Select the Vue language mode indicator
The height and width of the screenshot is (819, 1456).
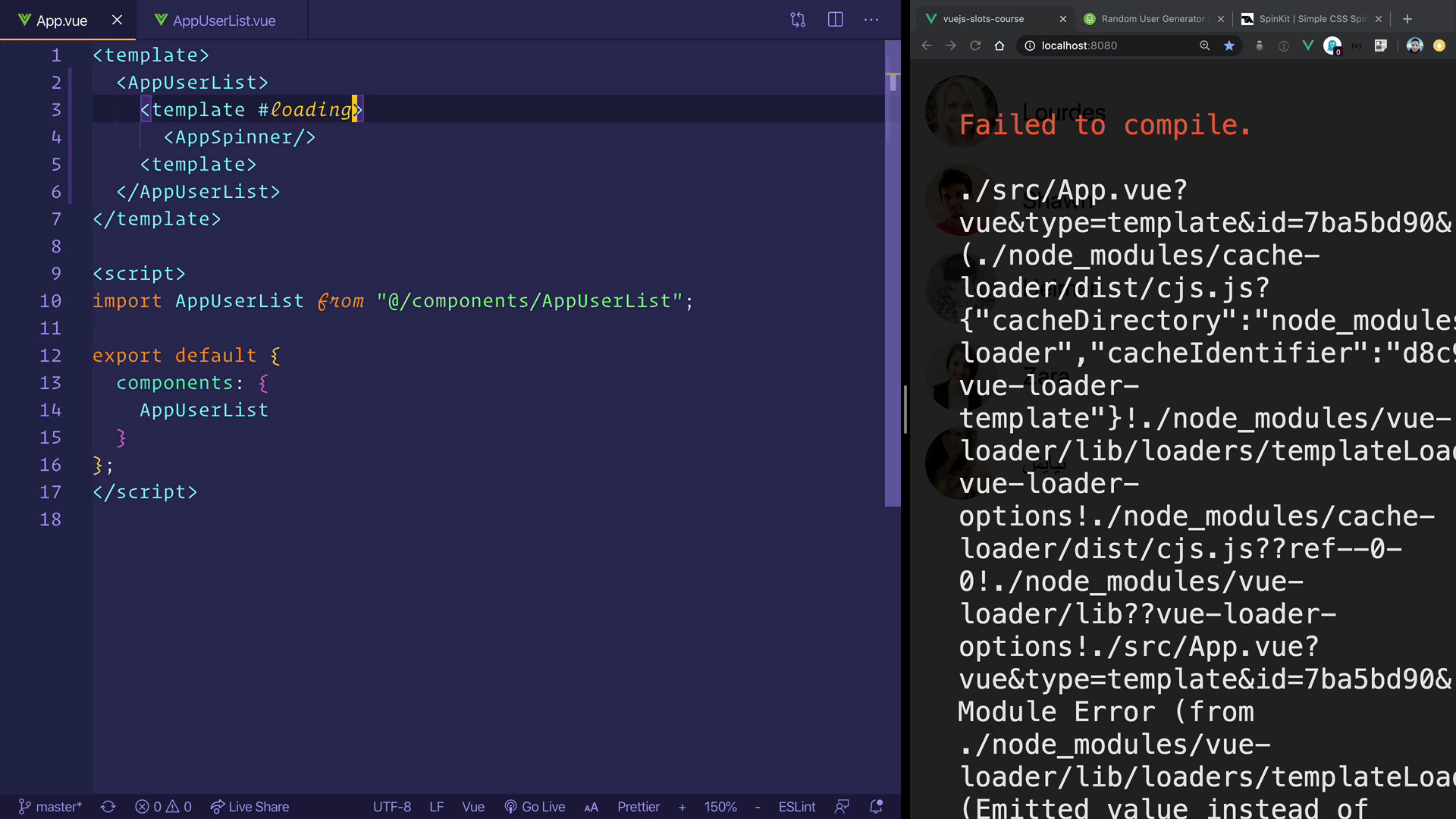473,807
